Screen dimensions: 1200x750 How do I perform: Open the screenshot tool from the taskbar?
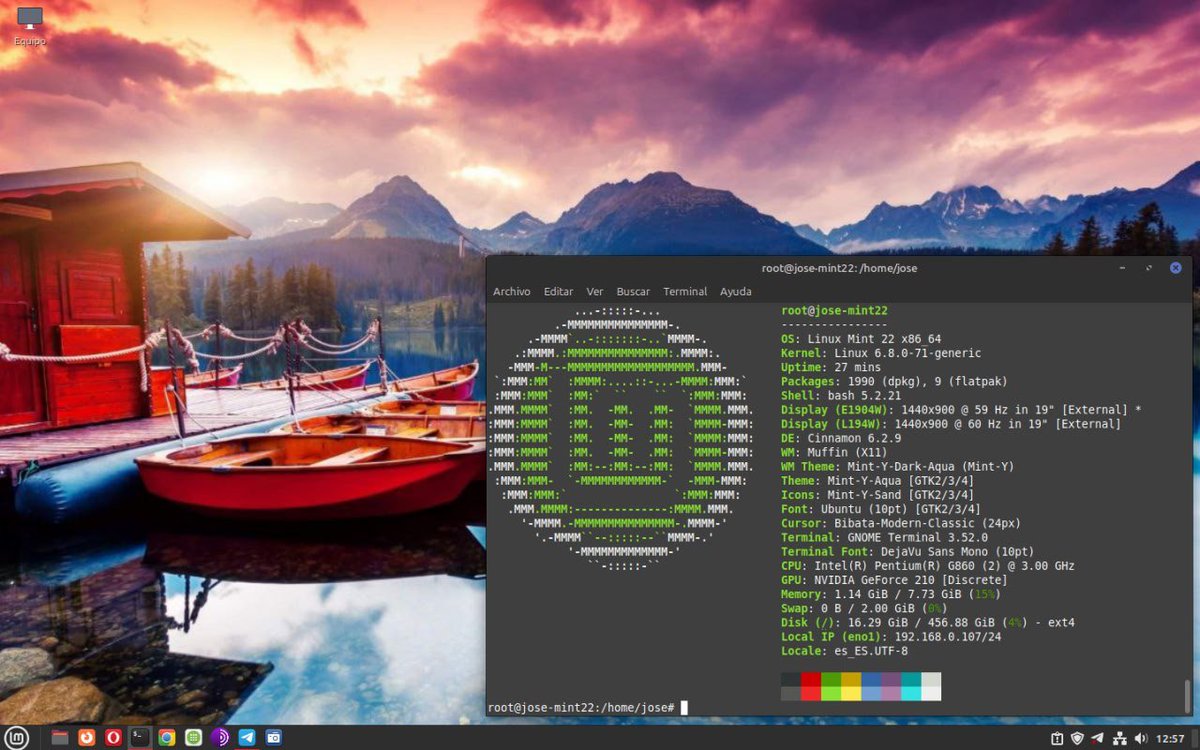pyautogui.click(x=273, y=738)
